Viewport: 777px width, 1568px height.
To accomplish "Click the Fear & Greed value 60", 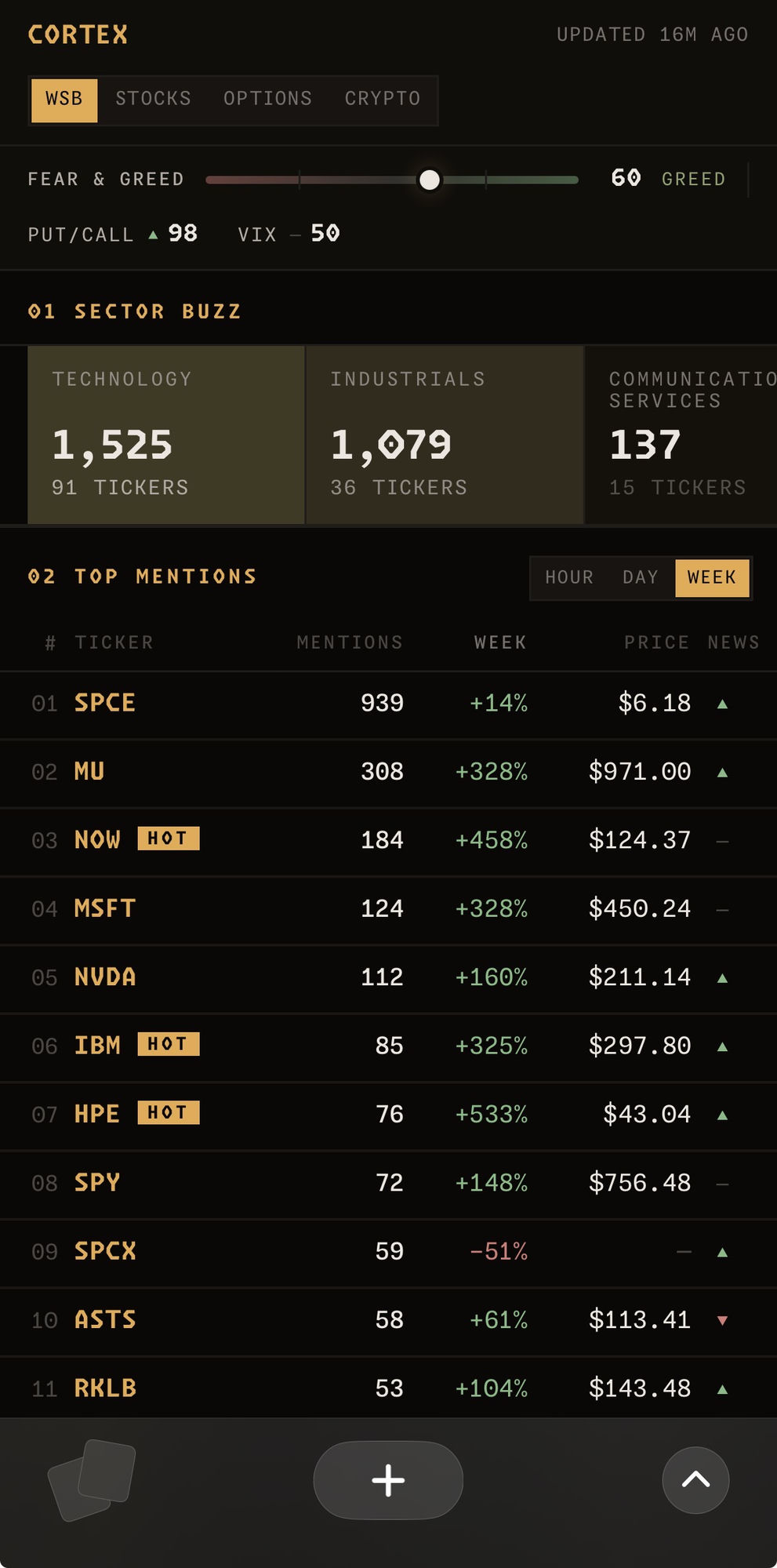I will click(x=626, y=178).
